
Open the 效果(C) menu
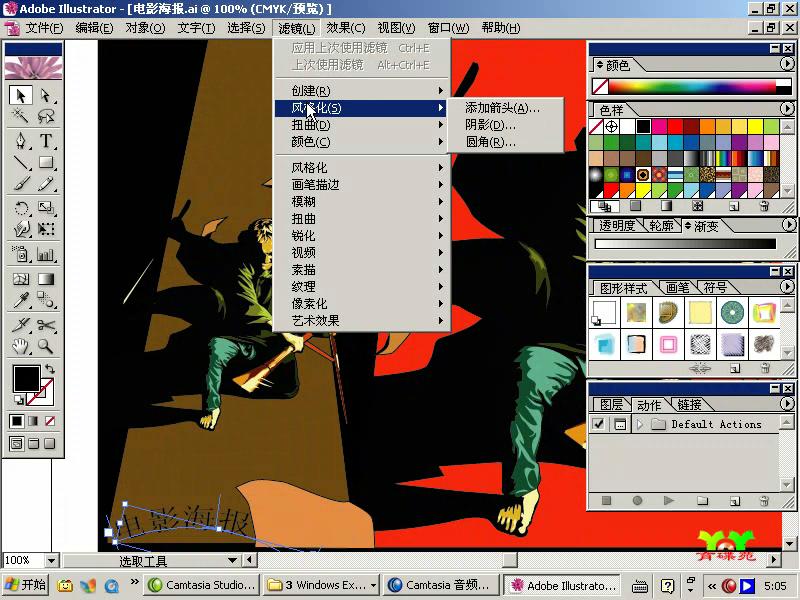(x=345, y=28)
